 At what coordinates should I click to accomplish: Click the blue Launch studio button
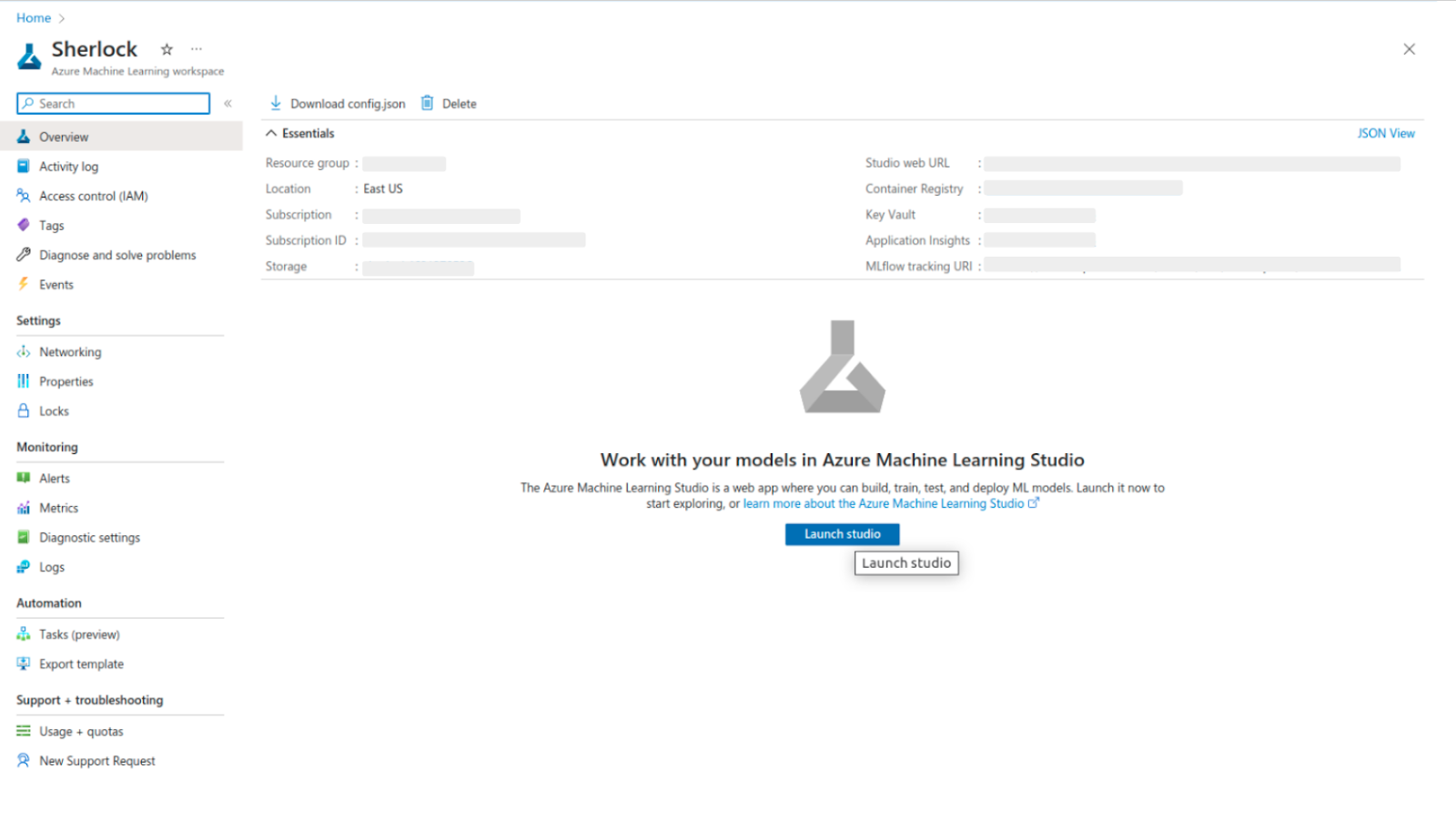pyautogui.click(x=842, y=534)
